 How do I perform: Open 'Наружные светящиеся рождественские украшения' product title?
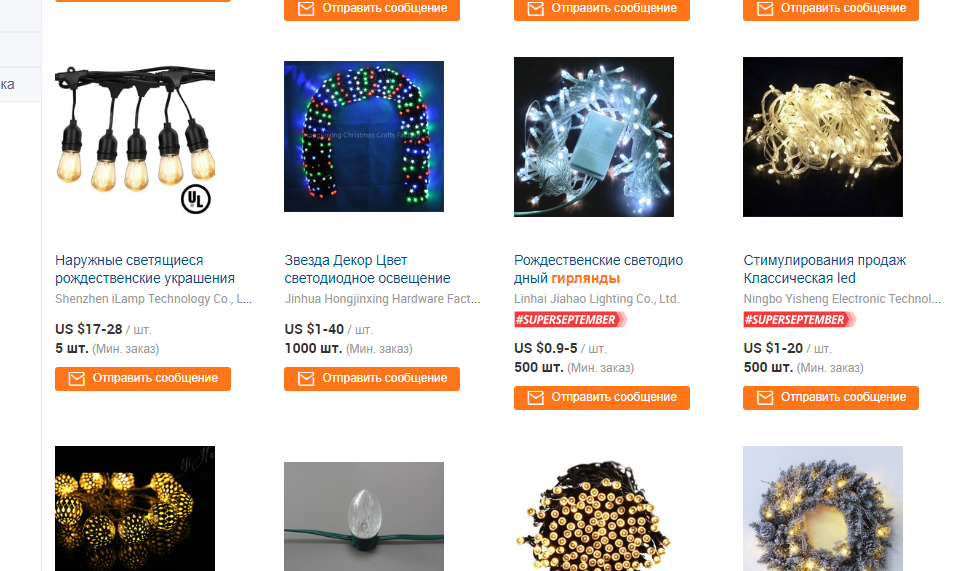coord(145,269)
